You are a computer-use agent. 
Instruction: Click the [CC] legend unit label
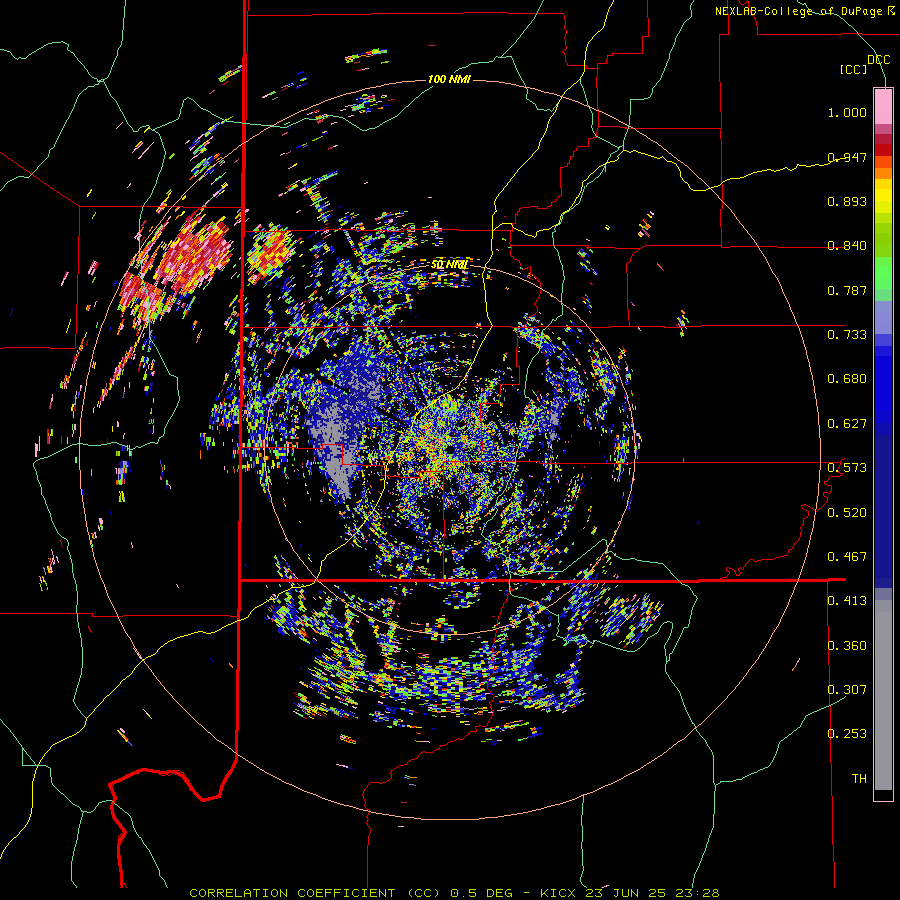(854, 69)
